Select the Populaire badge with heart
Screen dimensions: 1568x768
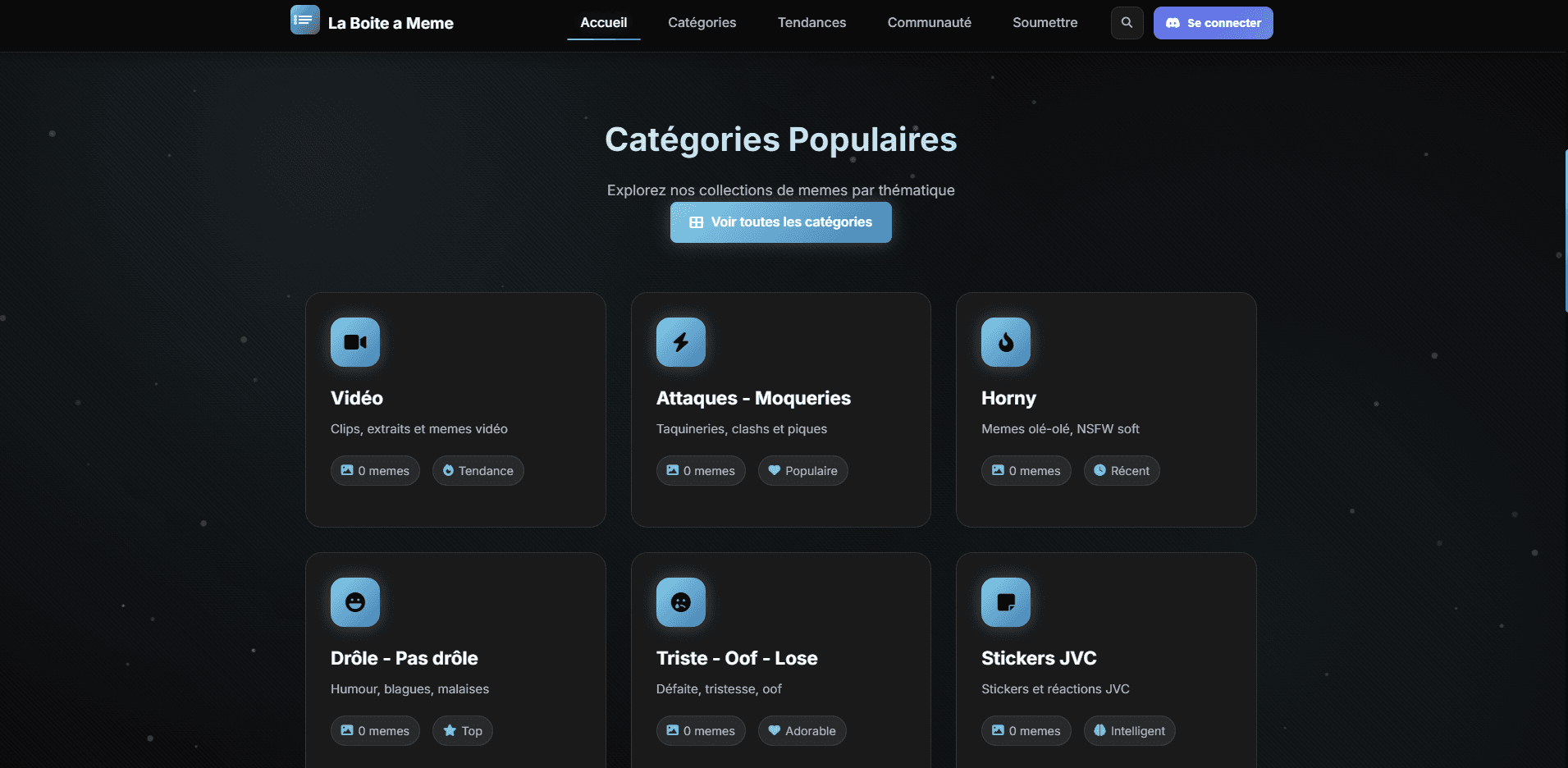click(x=802, y=471)
